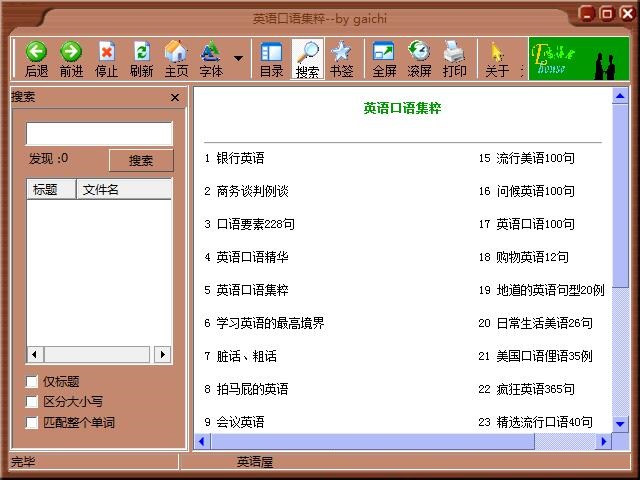
Task: Click the content vertical scrollbar thumb
Action: coord(620,196)
